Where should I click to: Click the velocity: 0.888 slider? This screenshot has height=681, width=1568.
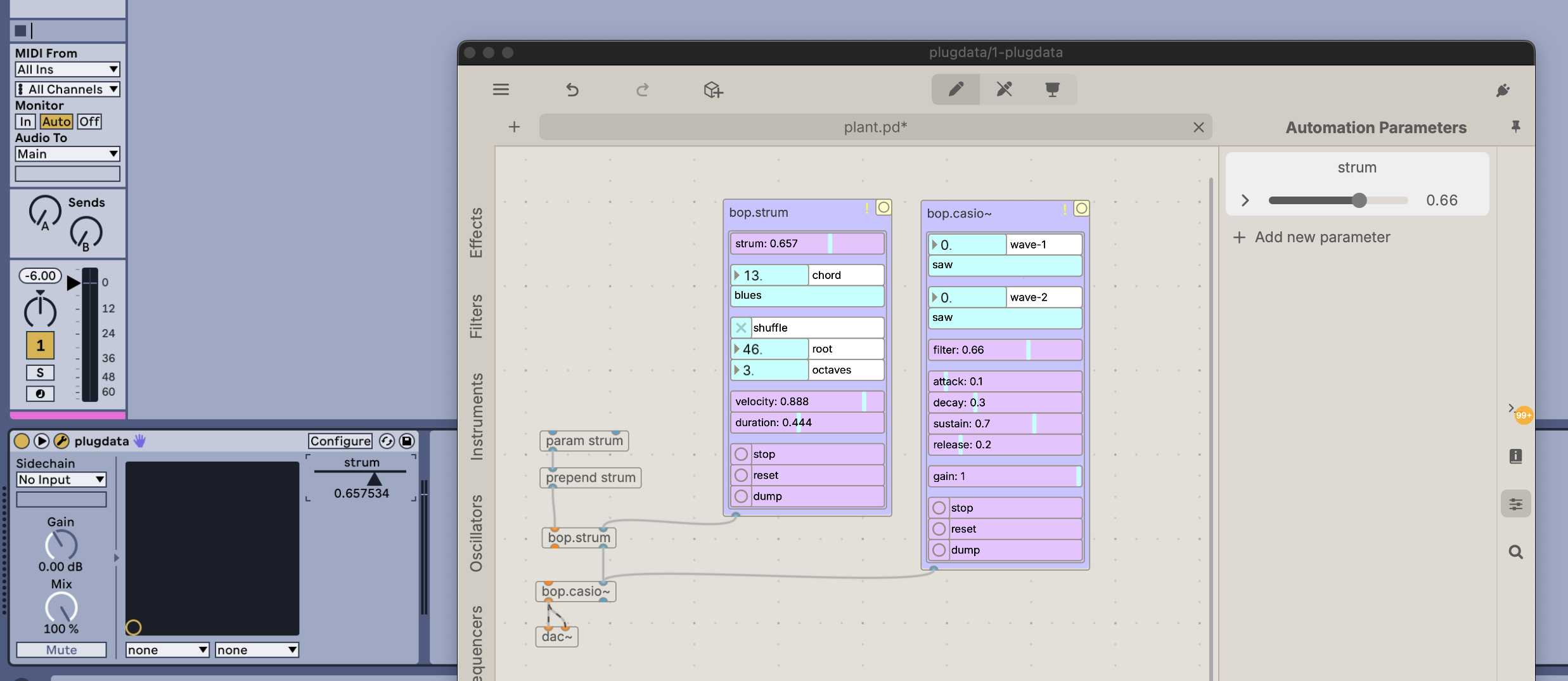click(807, 401)
